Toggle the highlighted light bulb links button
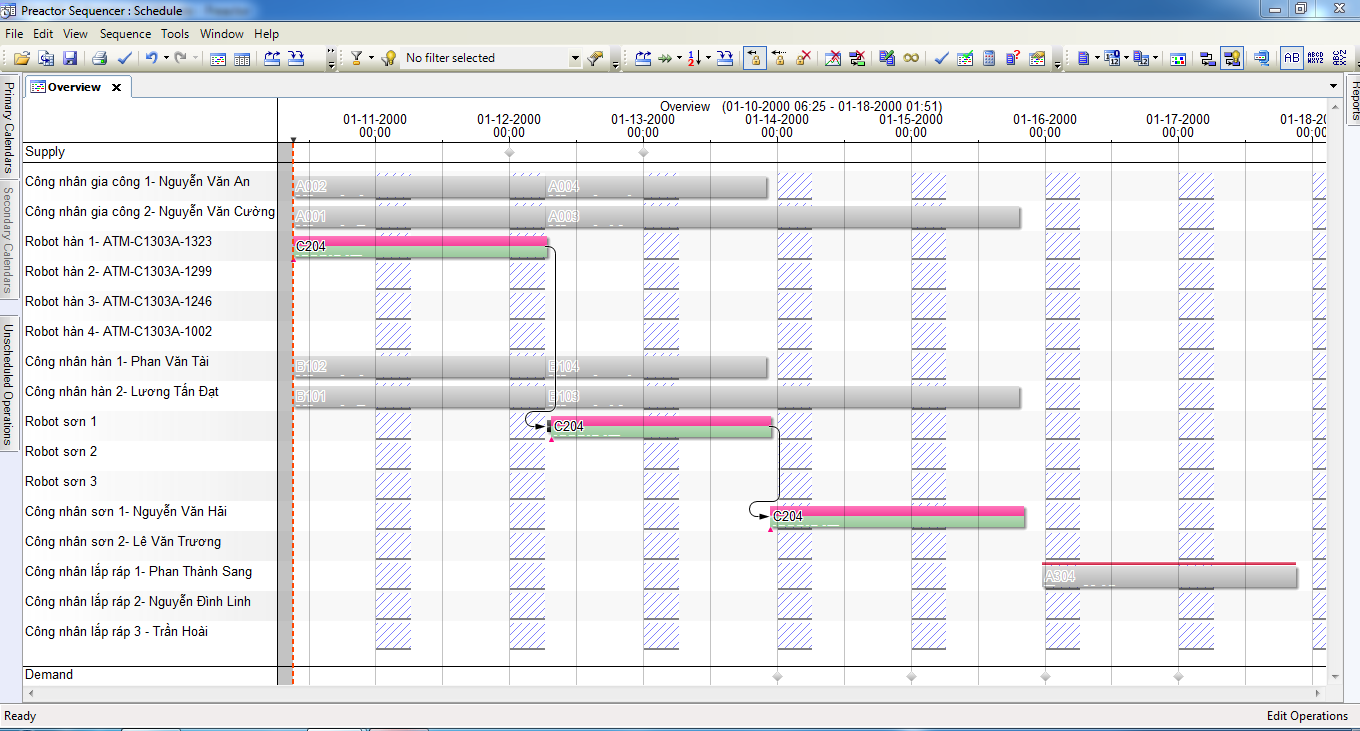 click(x=1231, y=59)
